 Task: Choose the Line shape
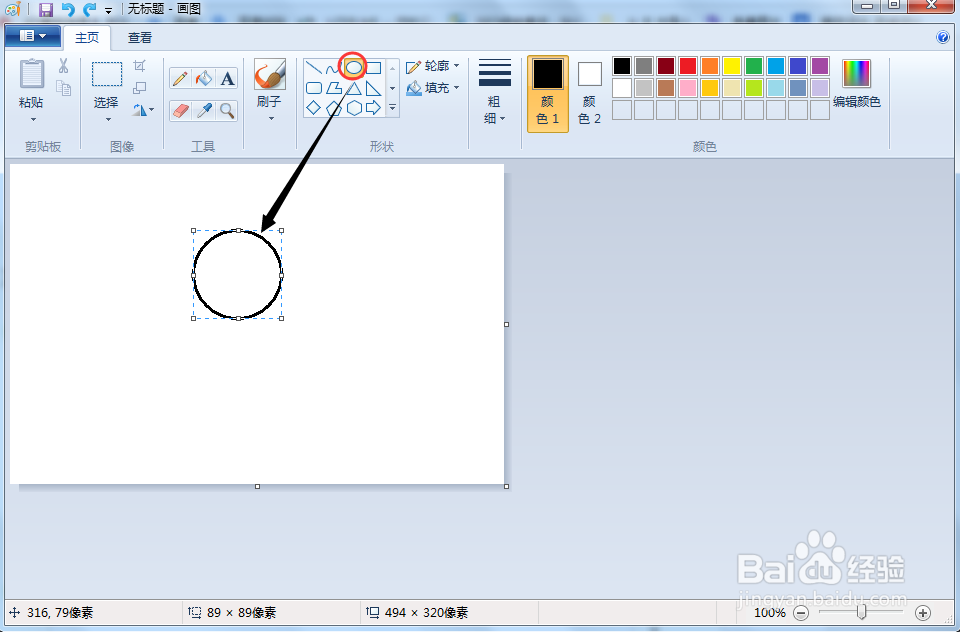pyautogui.click(x=313, y=67)
